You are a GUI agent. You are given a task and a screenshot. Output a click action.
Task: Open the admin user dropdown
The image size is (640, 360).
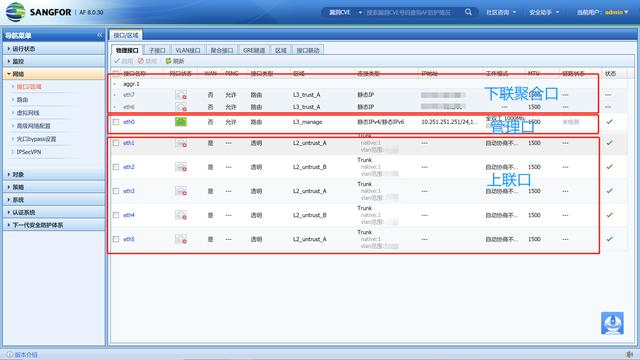[617, 12]
